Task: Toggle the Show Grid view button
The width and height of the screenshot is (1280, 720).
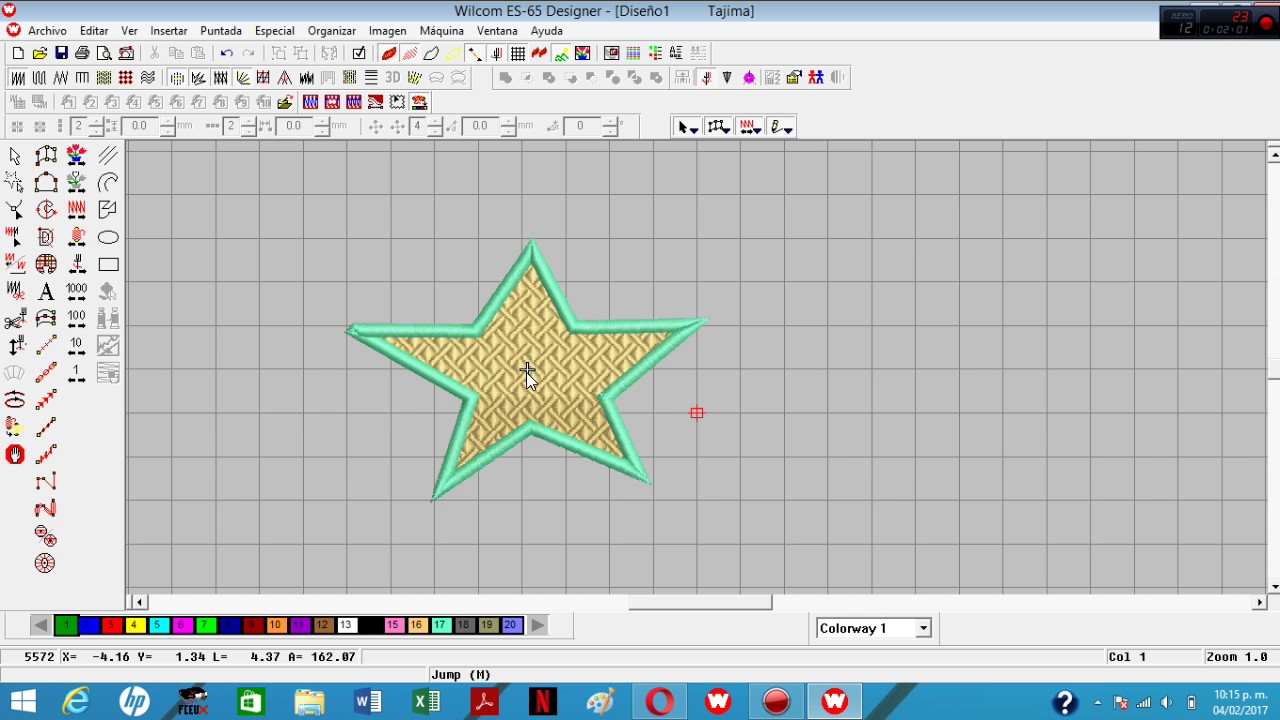Action: pos(518,53)
